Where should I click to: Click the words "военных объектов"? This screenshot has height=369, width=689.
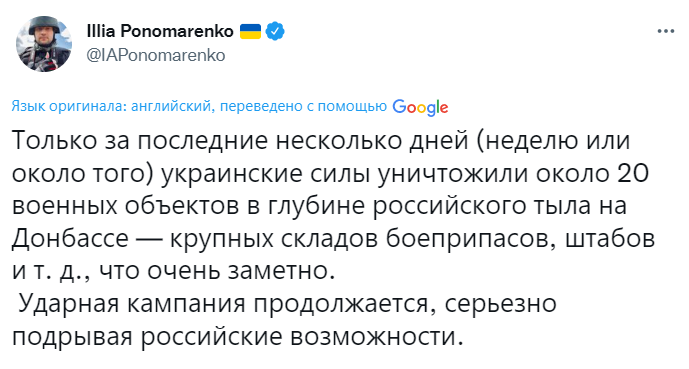[127, 206]
